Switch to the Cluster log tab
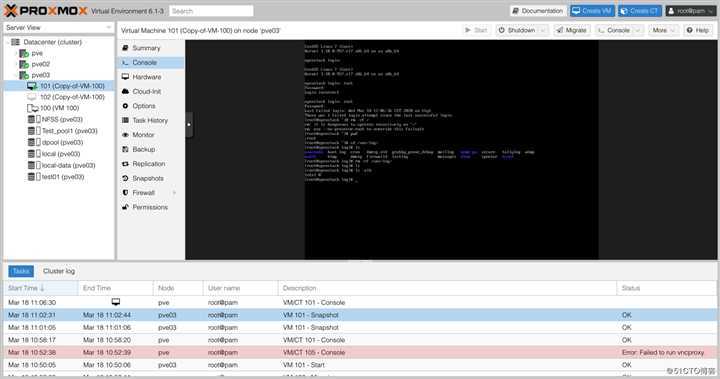 [x=59, y=271]
